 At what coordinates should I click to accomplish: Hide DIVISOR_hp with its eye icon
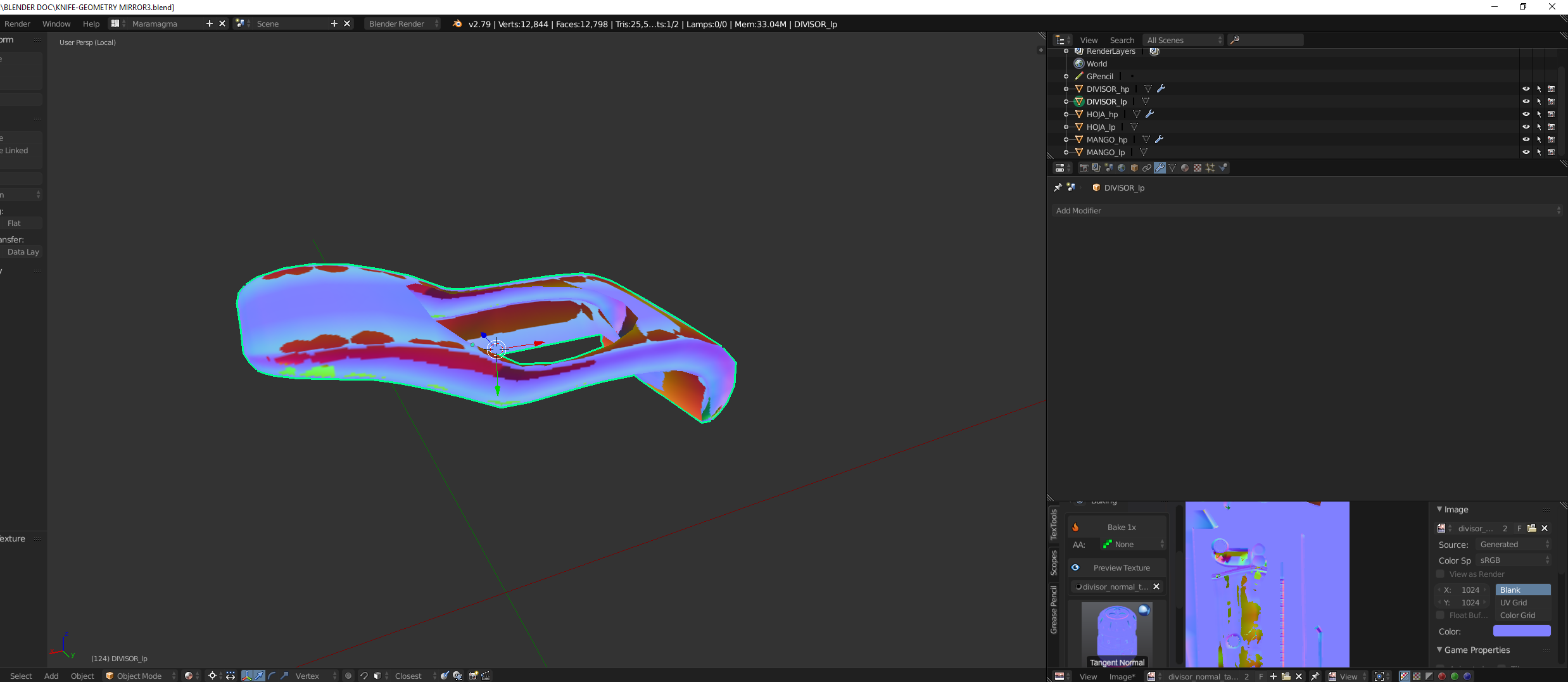(1526, 89)
